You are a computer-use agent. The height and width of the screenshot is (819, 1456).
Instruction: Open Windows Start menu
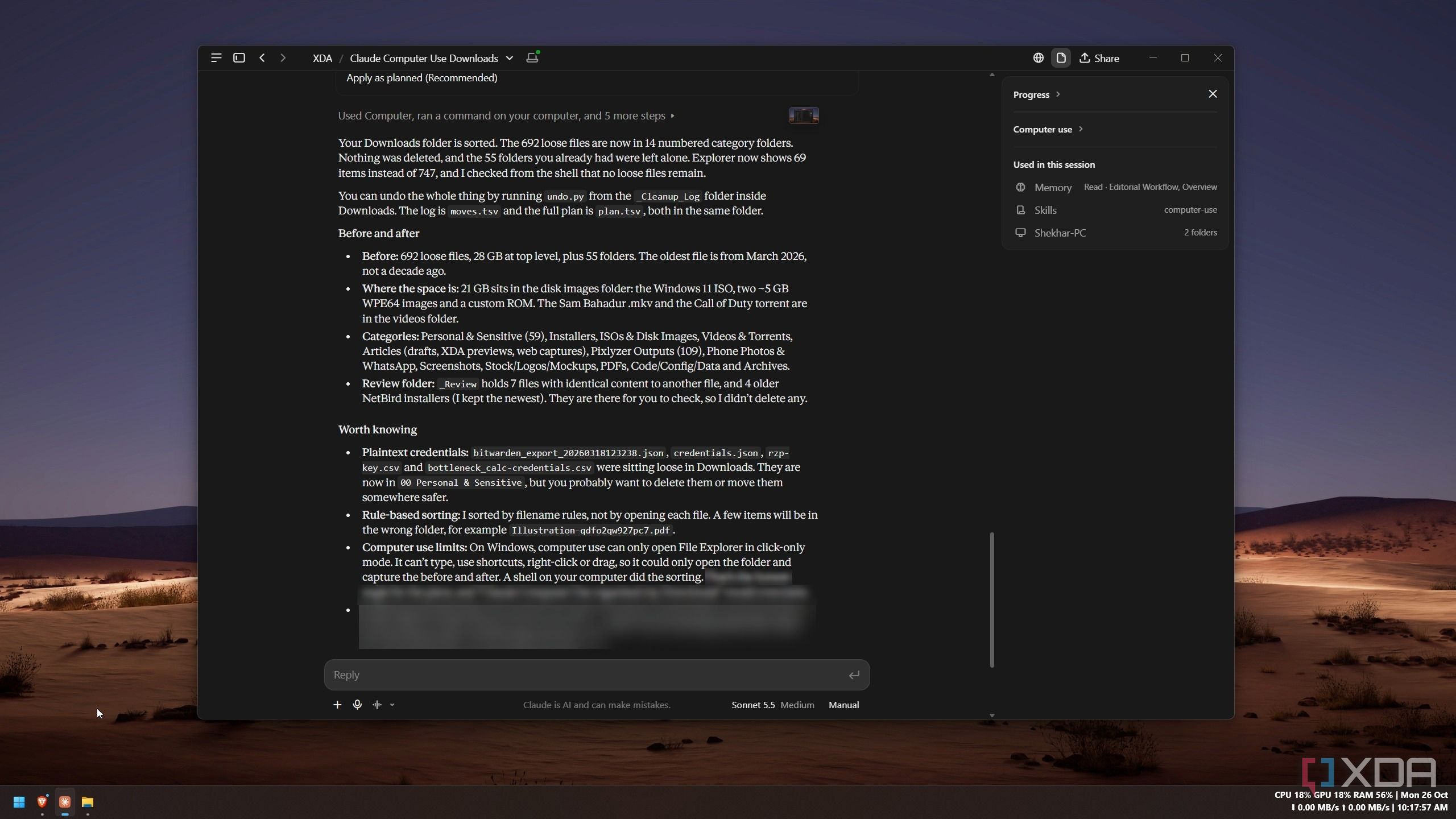19,802
